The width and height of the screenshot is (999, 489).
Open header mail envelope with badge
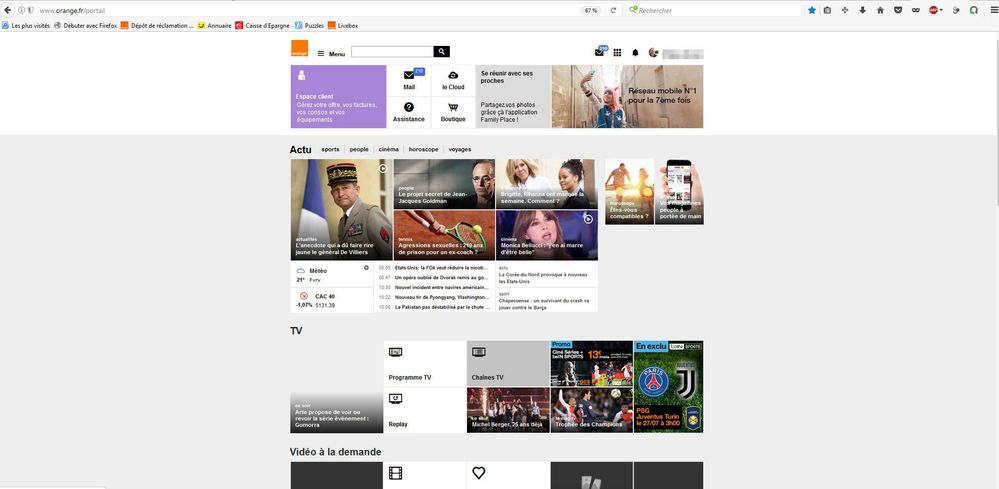pyautogui.click(x=600, y=52)
